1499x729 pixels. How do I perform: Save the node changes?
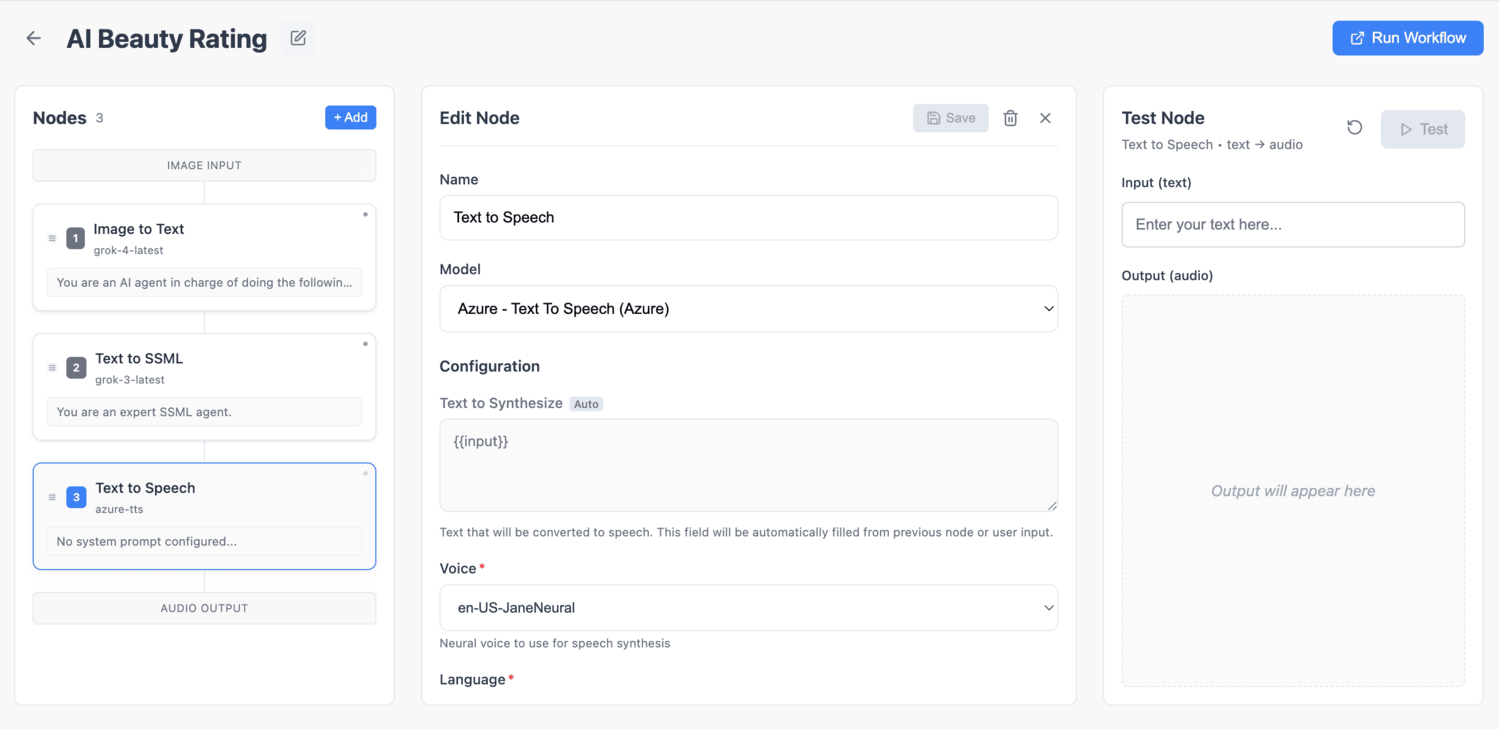pos(951,118)
